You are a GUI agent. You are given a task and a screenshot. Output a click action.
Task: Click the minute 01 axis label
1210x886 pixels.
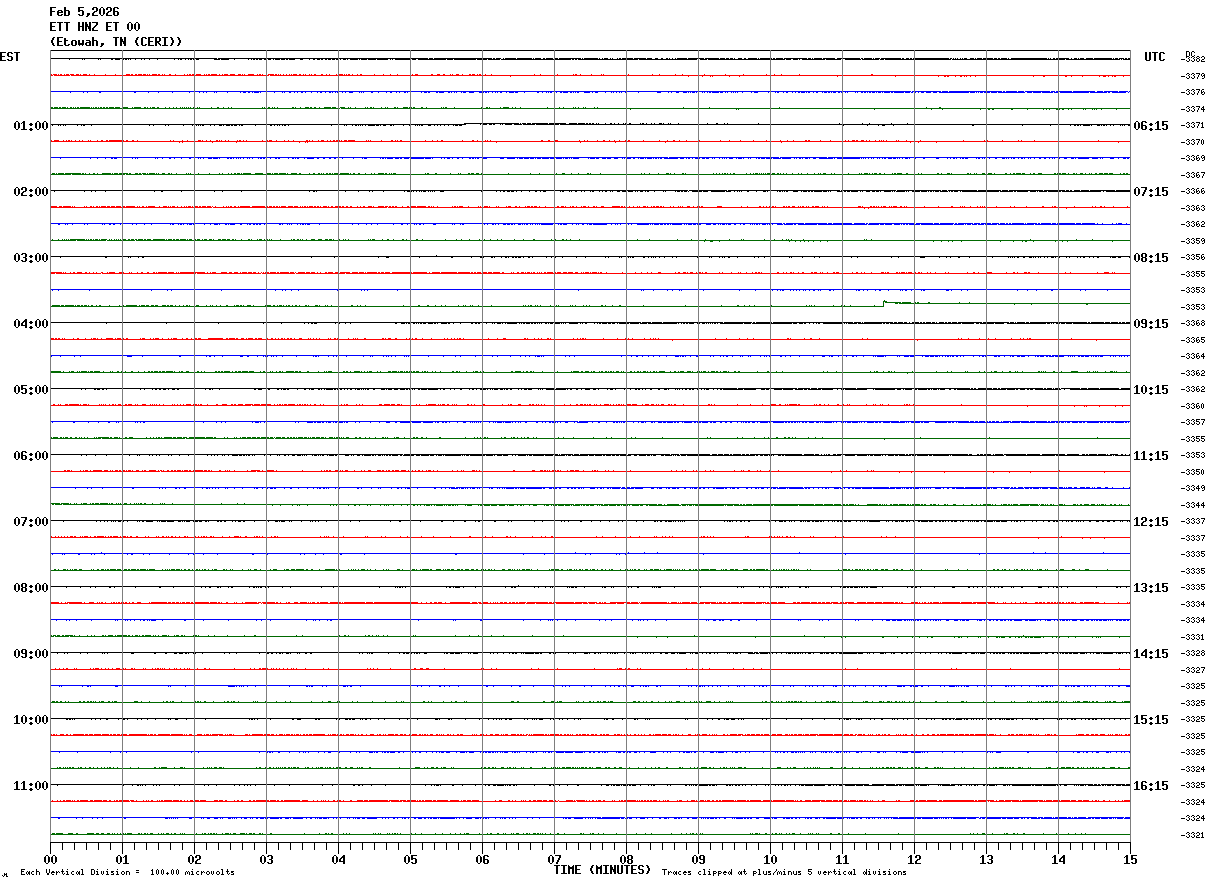(x=122, y=859)
